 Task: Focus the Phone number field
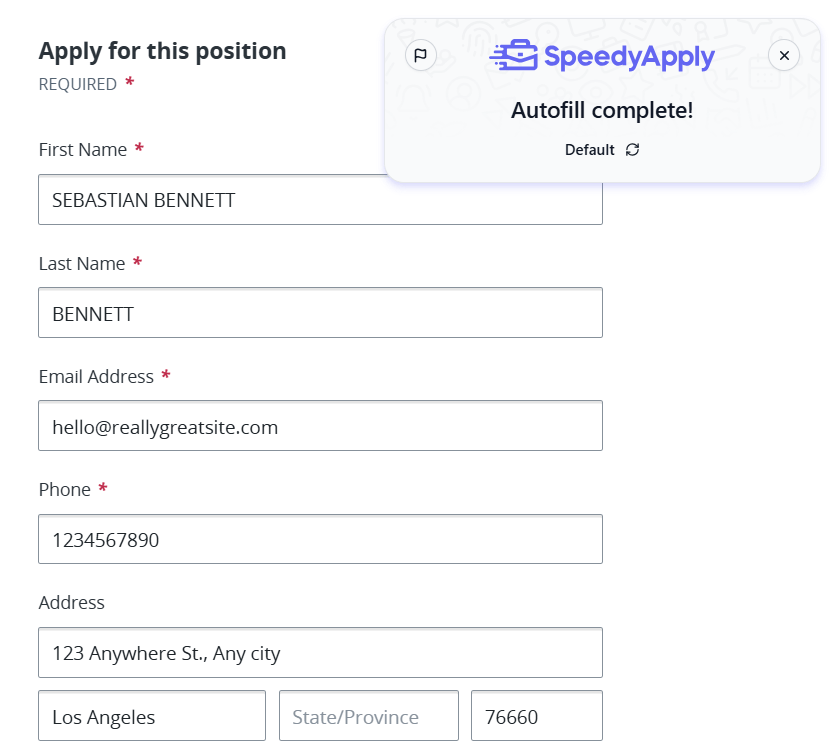[x=320, y=538]
